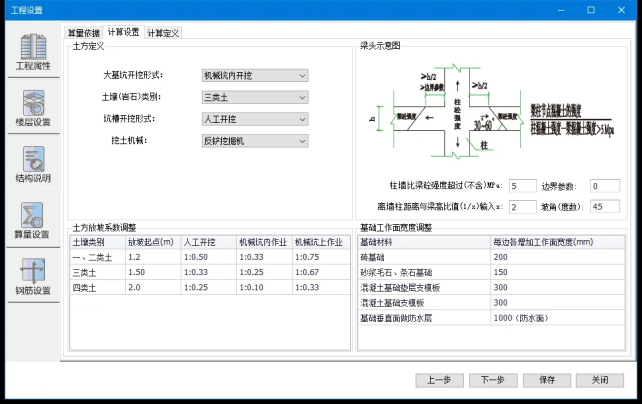This screenshot has width=642, height=404.
Task: Open the 算量设置 sidebar section
Action: [33, 220]
